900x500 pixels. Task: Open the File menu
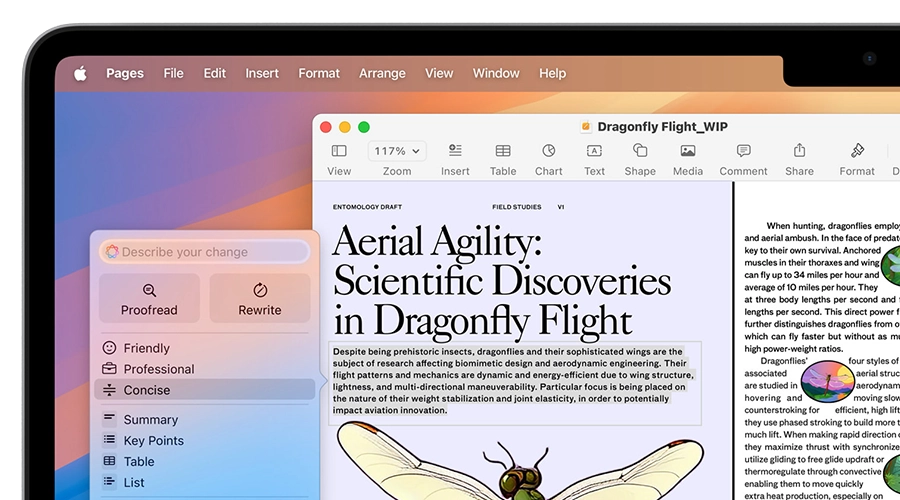coord(173,73)
